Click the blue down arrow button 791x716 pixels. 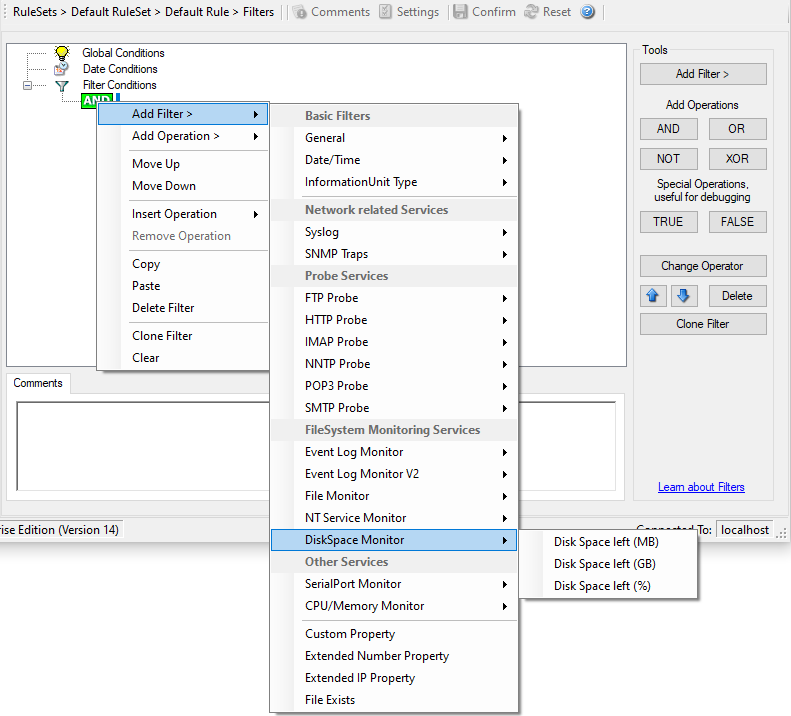tap(683, 296)
